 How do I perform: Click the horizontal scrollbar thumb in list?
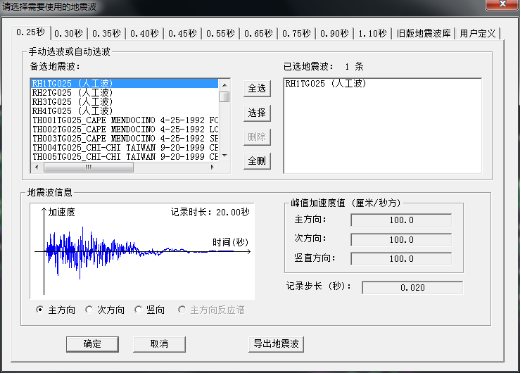[89, 167]
